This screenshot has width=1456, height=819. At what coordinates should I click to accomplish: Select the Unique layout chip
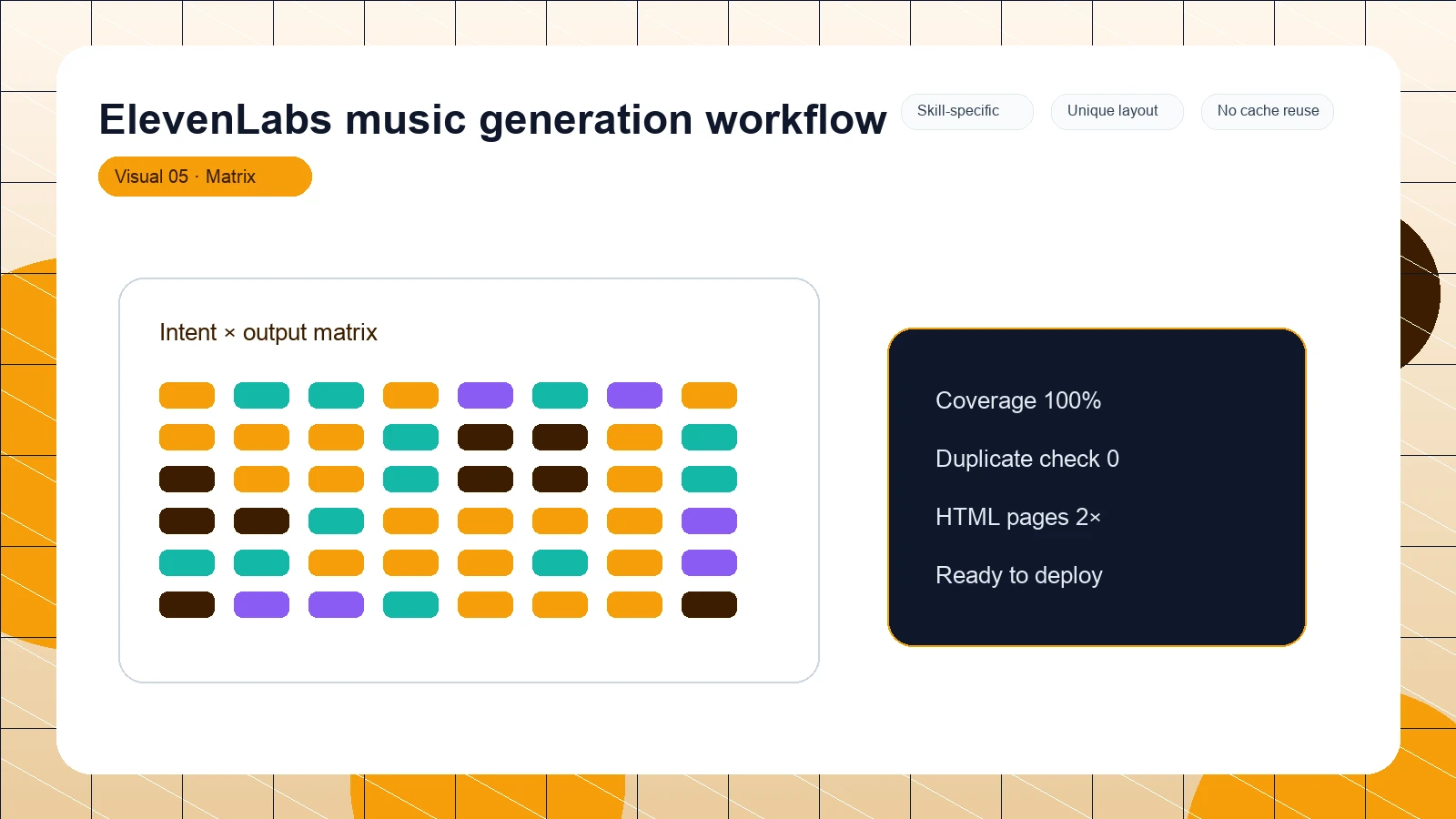(x=1117, y=111)
